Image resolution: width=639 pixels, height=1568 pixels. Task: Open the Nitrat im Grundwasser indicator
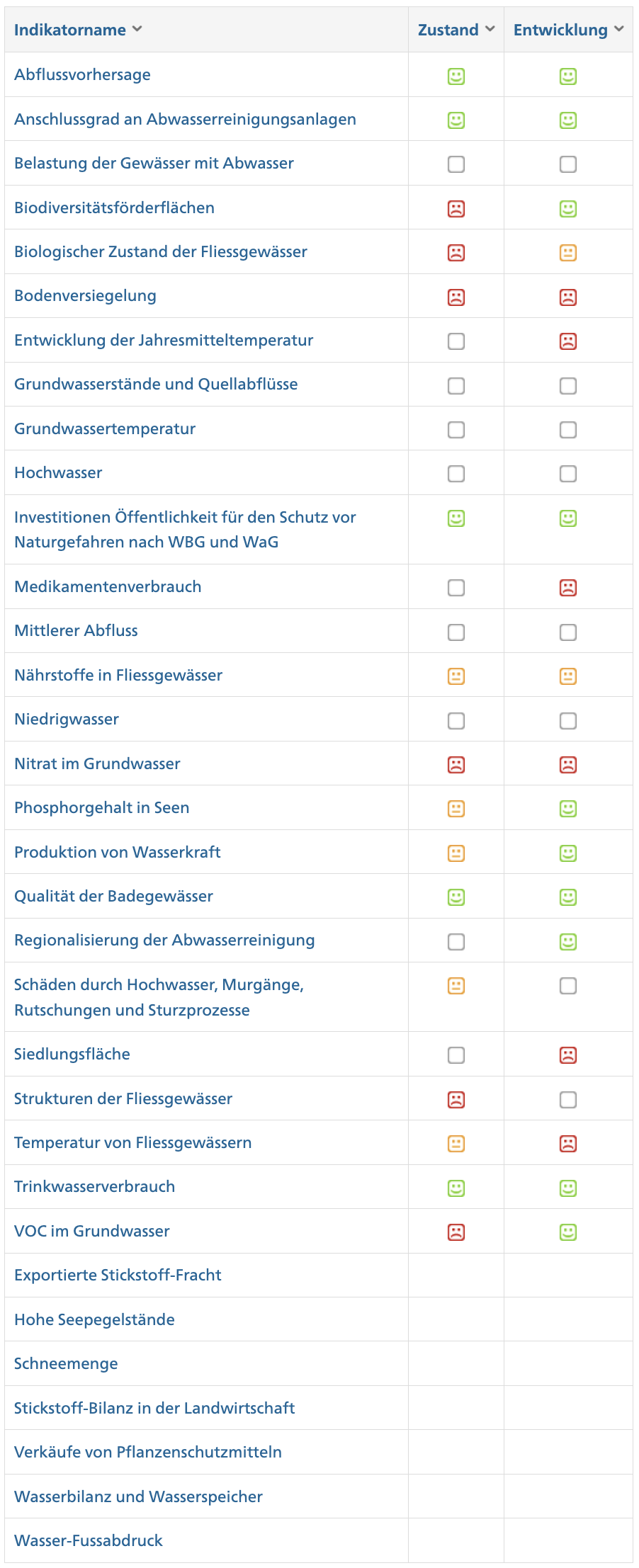click(97, 763)
